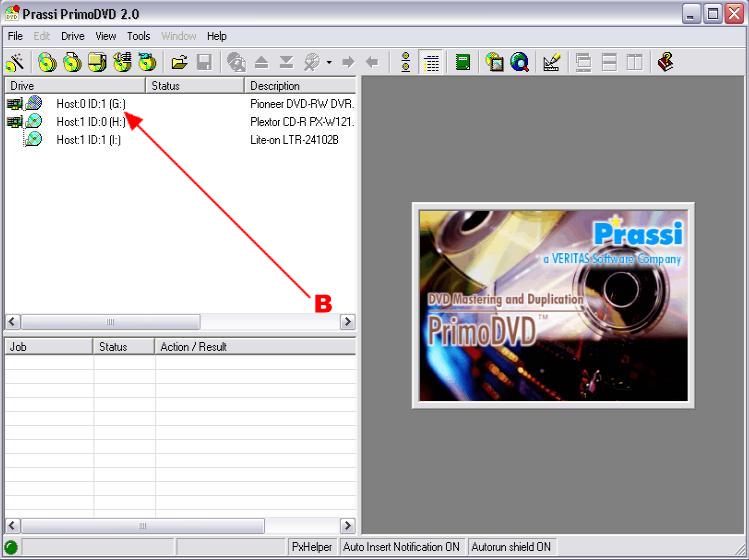The width and height of the screenshot is (749, 560).
Task: Click the grayed tile vertically icon
Action: (634, 62)
